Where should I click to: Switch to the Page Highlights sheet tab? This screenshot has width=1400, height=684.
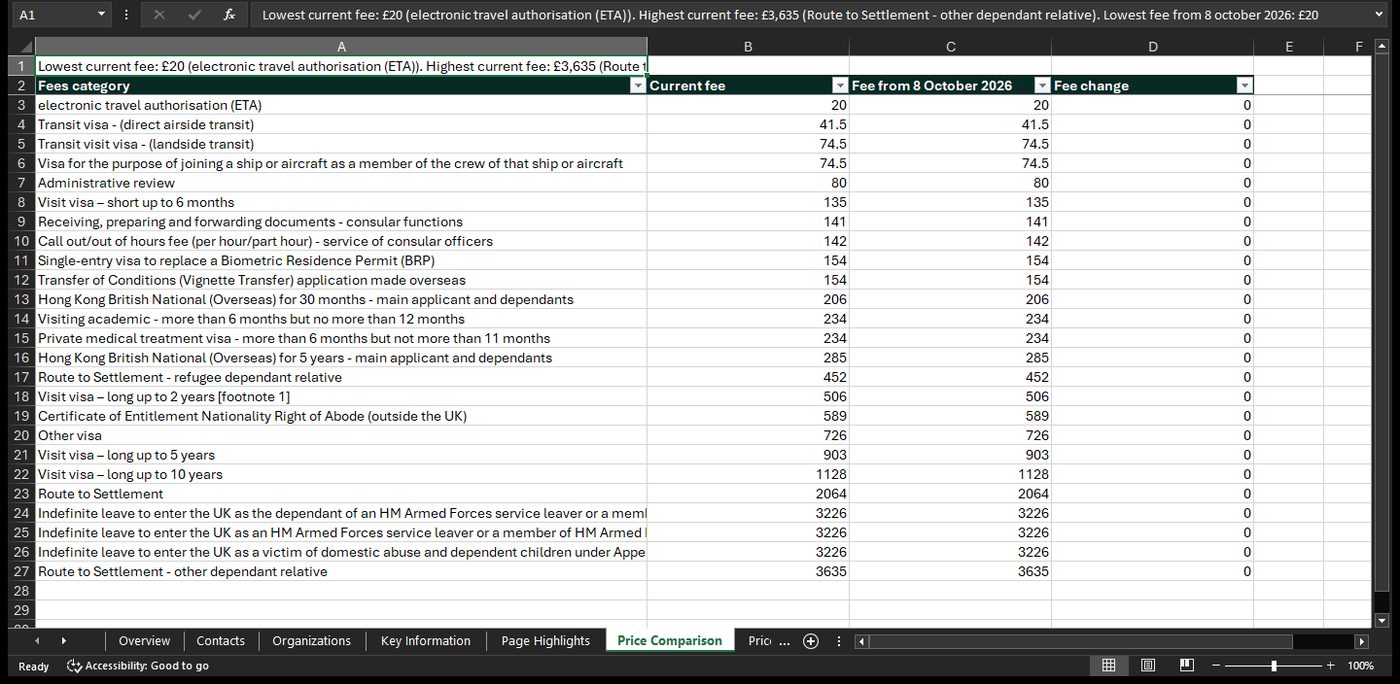coord(545,641)
